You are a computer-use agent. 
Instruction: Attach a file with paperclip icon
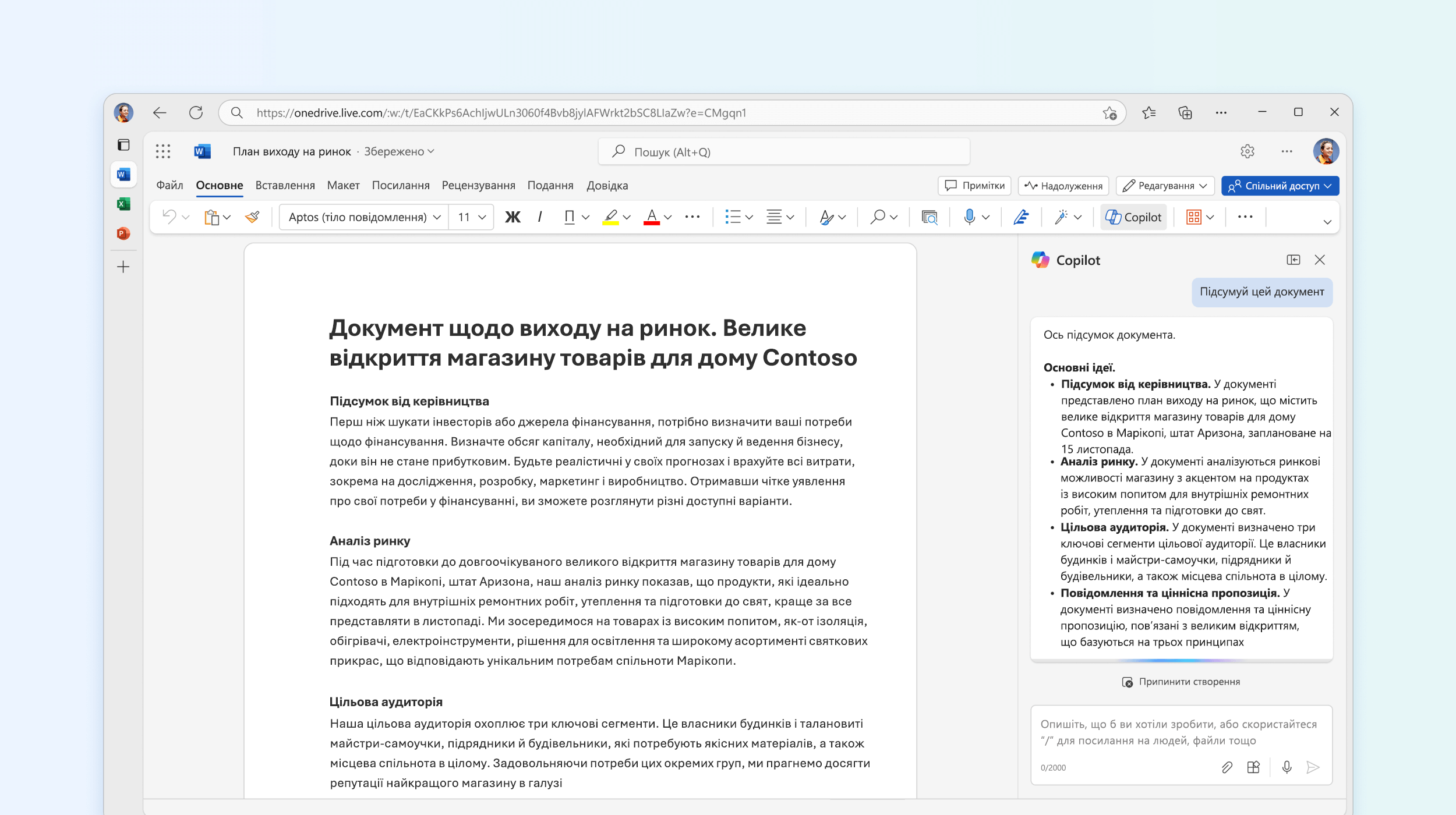pyautogui.click(x=1227, y=767)
